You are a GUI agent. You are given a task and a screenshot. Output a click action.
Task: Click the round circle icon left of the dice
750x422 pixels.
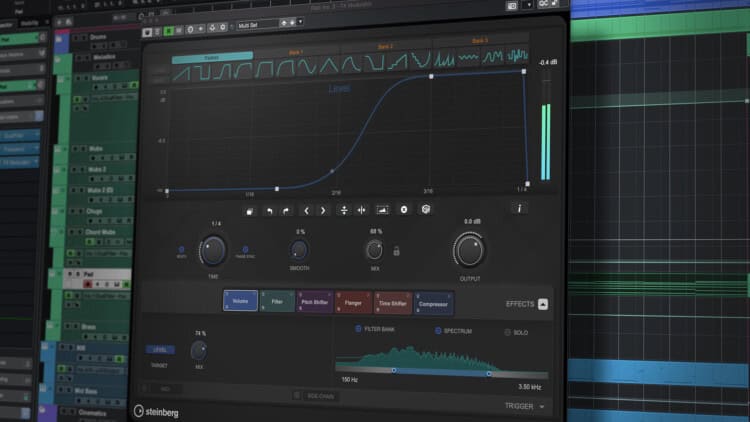[404, 210]
